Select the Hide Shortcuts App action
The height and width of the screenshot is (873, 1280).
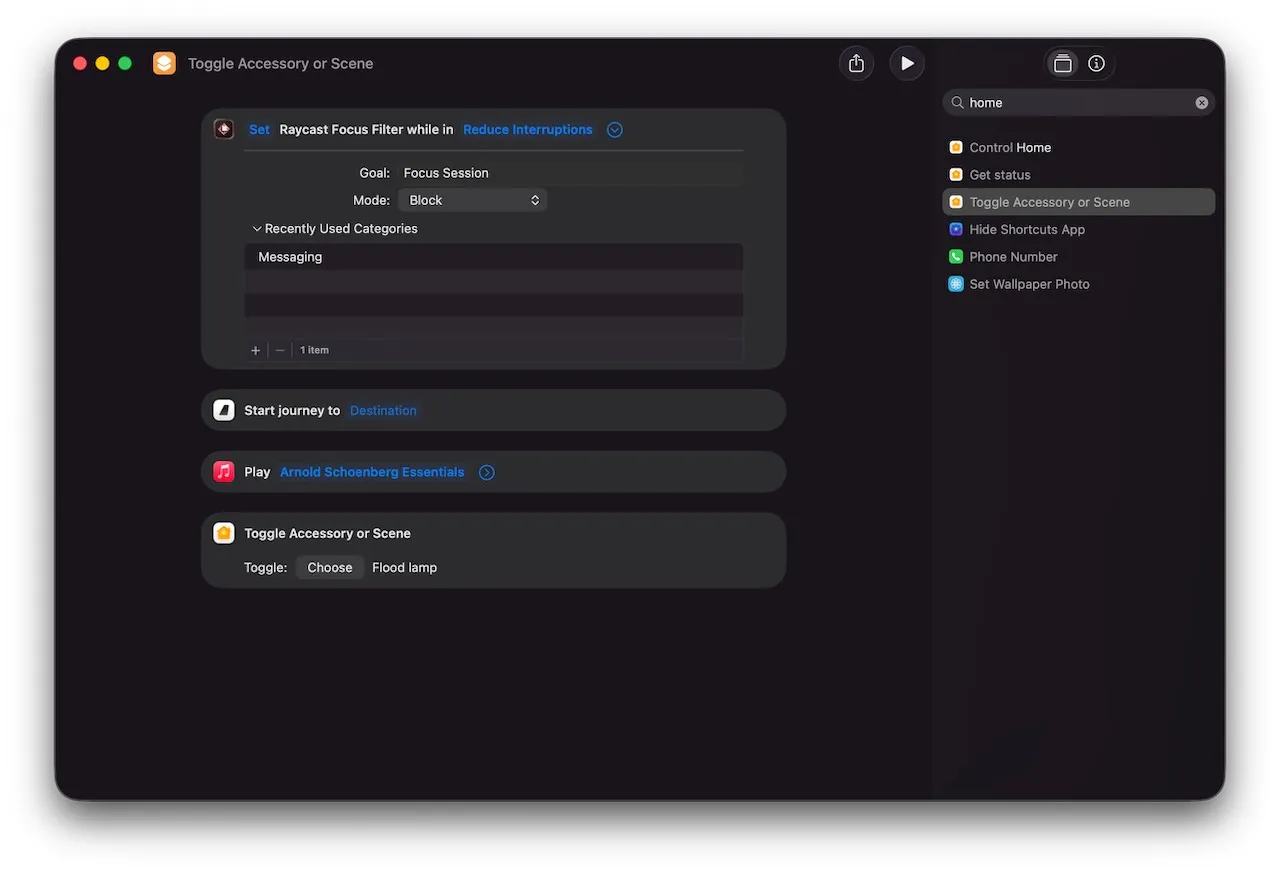click(x=1027, y=229)
